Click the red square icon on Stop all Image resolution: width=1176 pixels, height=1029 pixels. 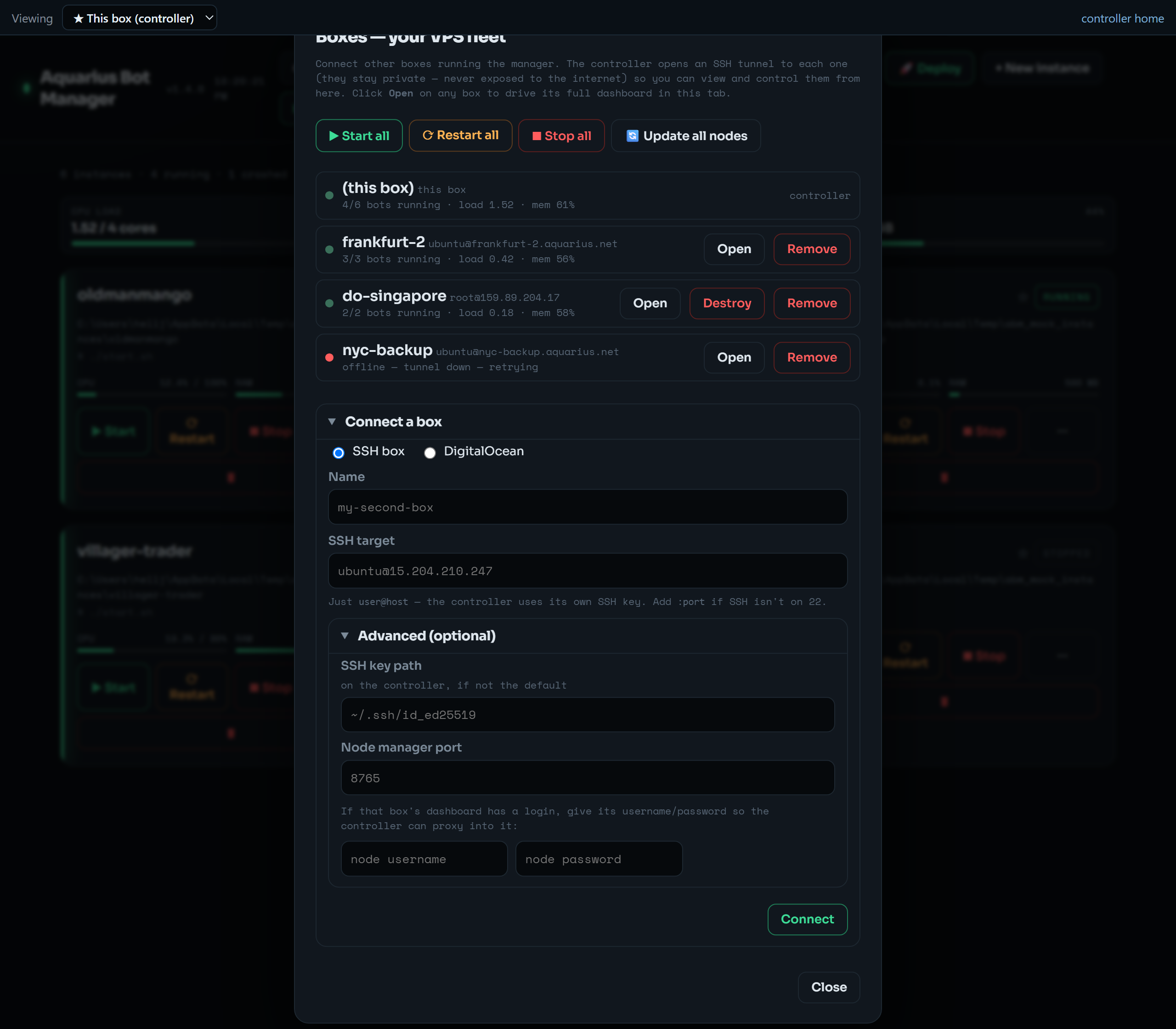click(537, 136)
